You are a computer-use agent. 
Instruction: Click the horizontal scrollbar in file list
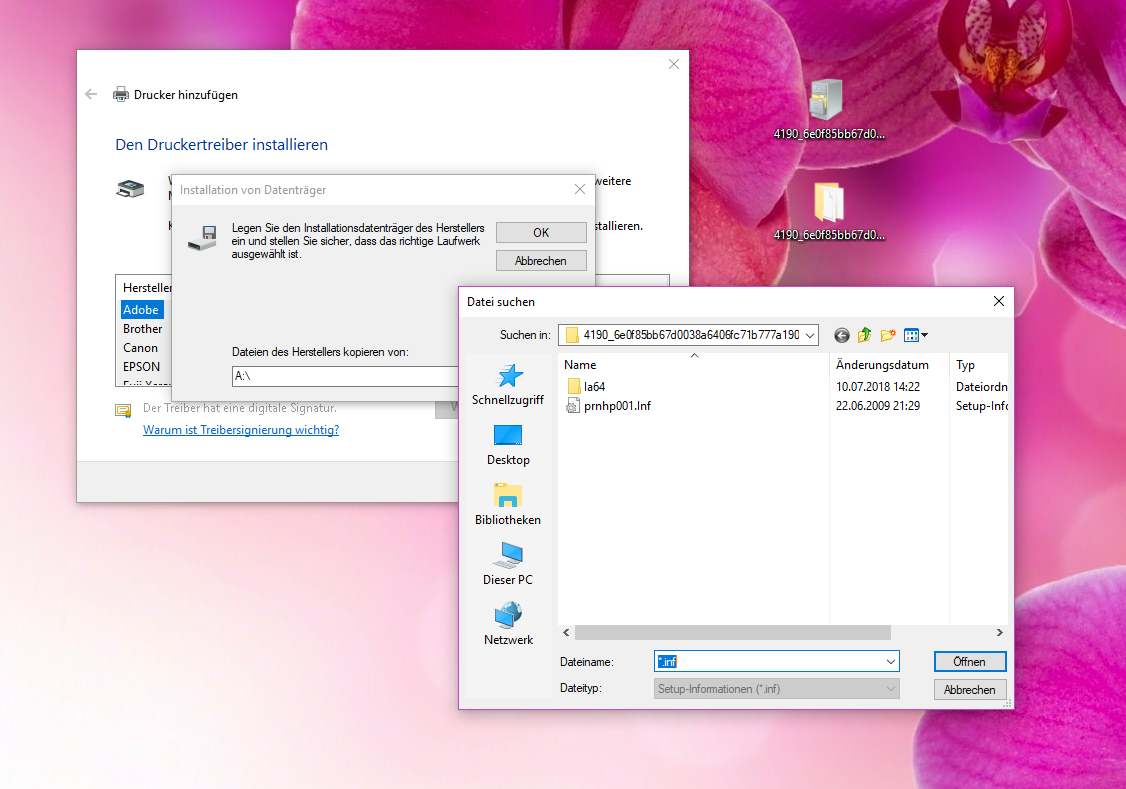732,633
